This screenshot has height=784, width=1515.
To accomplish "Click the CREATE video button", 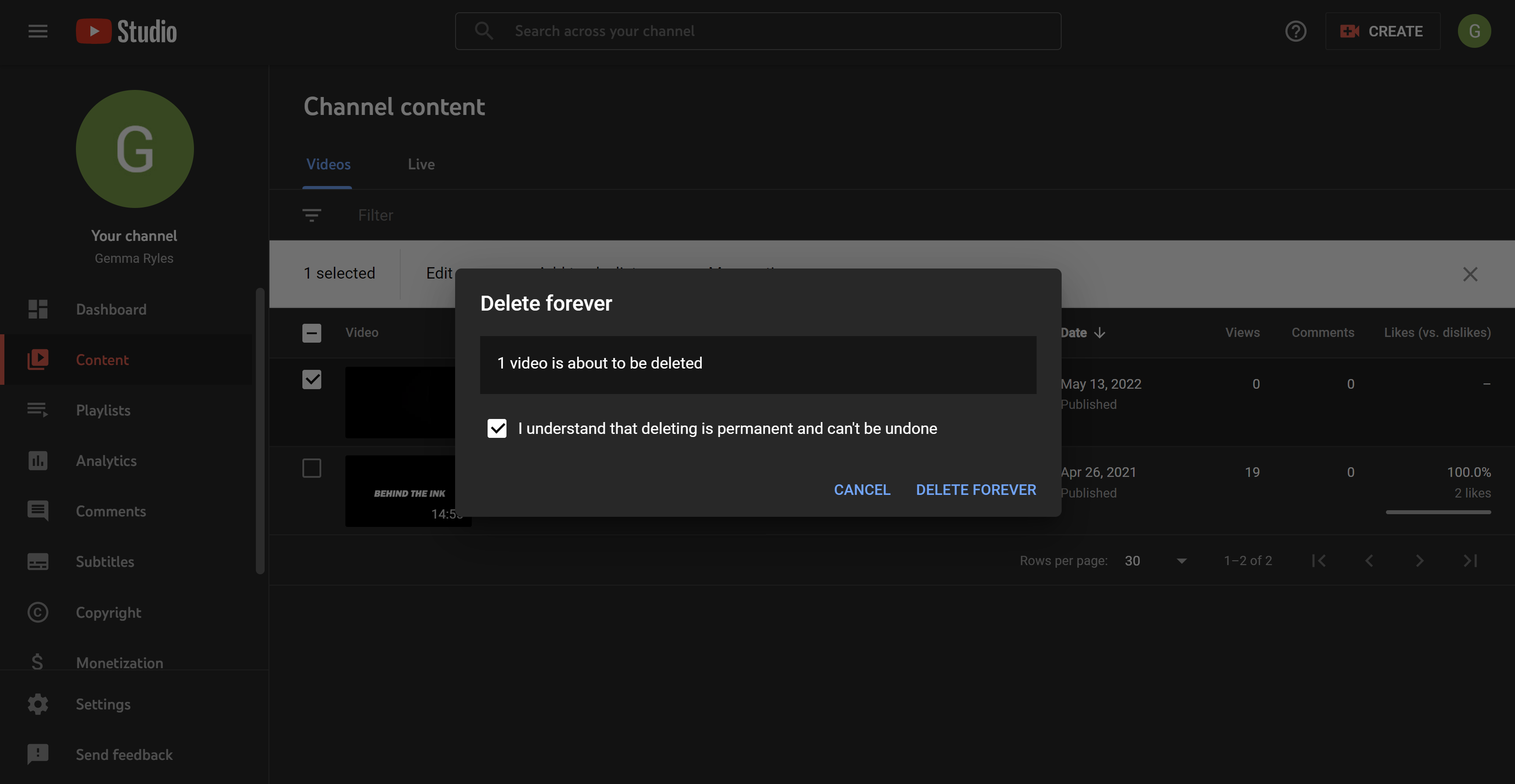I will tap(1382, 31).
